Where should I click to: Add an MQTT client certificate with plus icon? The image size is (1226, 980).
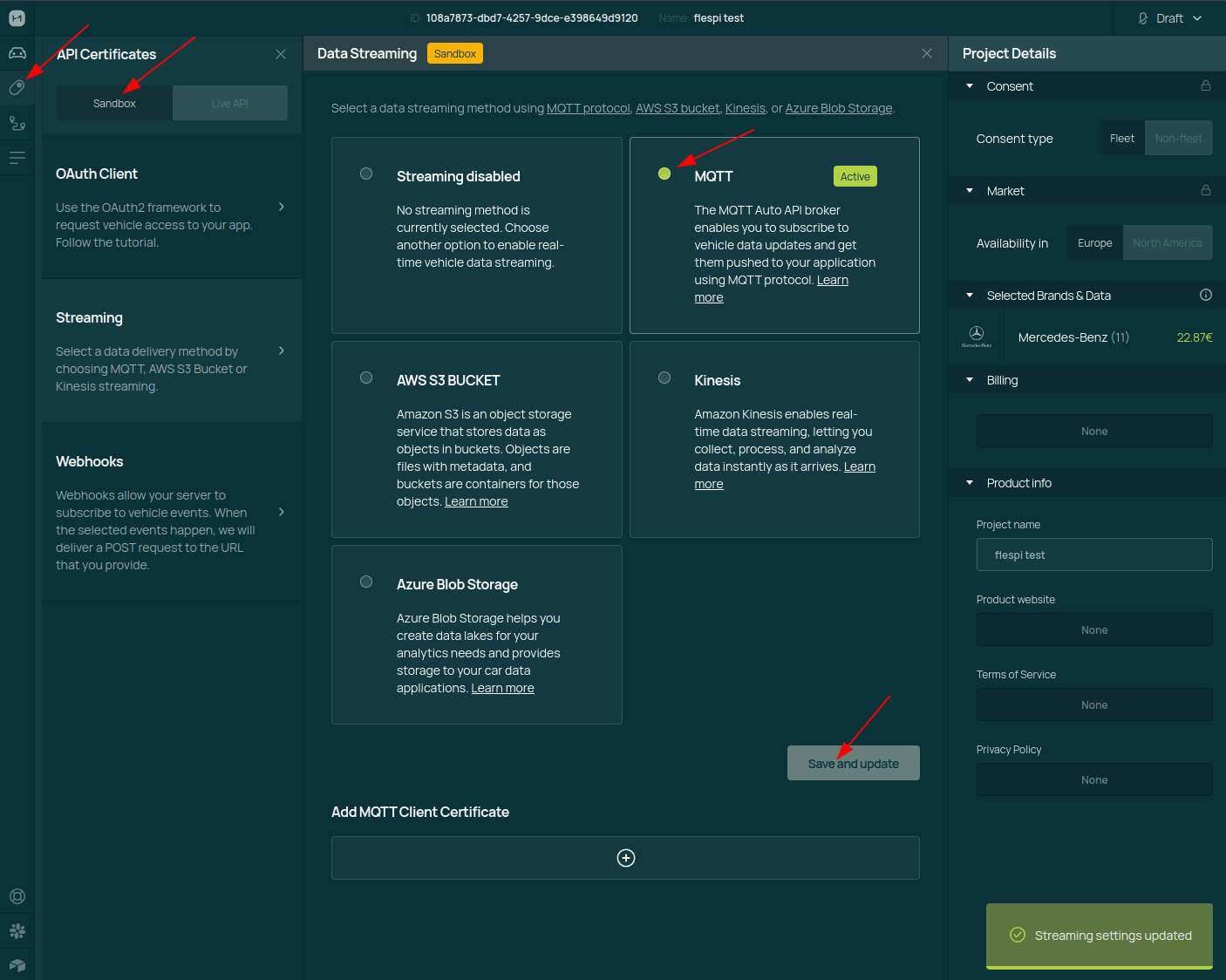[x=626, y=858]
